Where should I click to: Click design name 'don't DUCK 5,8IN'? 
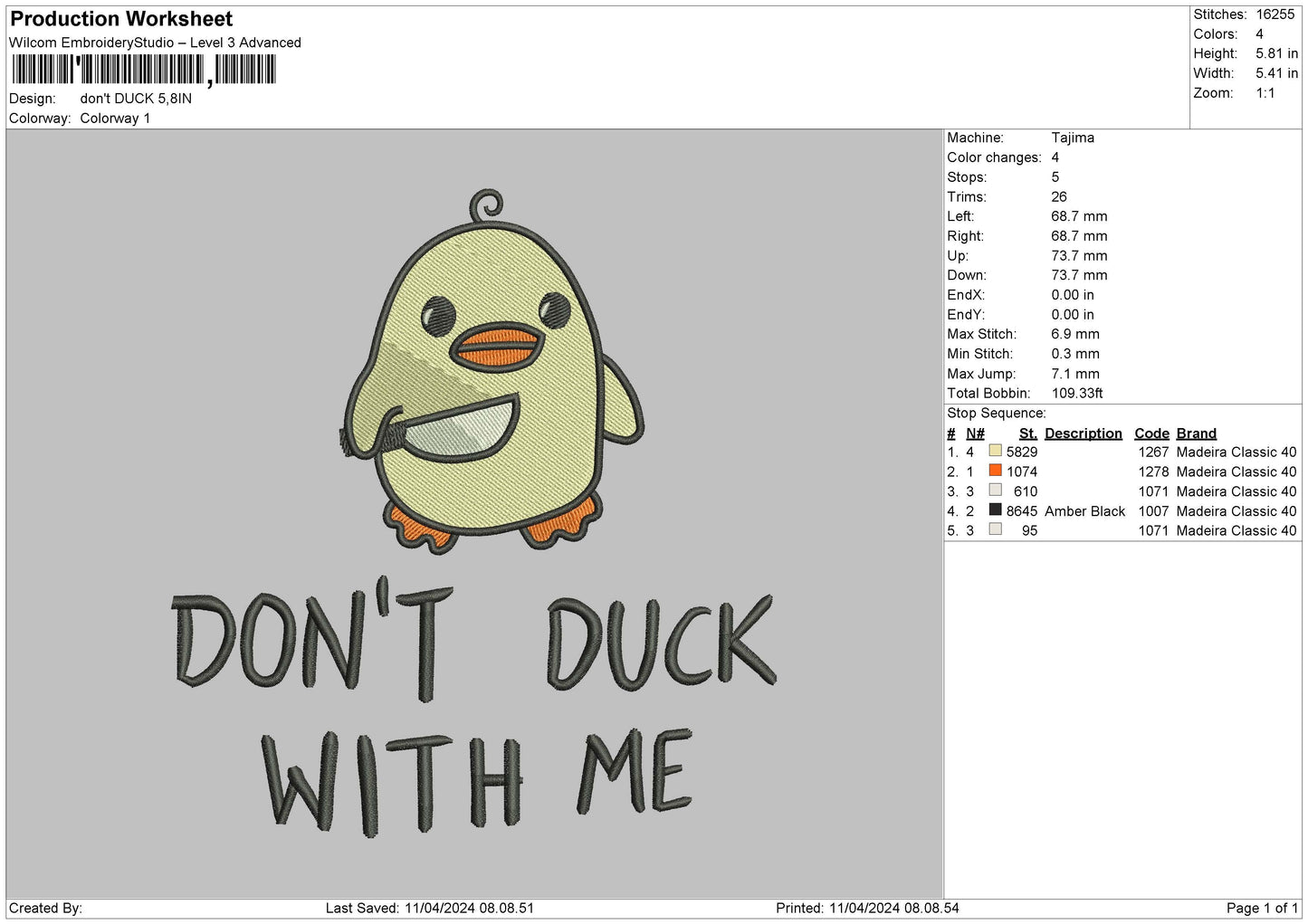tap(136, 99)
